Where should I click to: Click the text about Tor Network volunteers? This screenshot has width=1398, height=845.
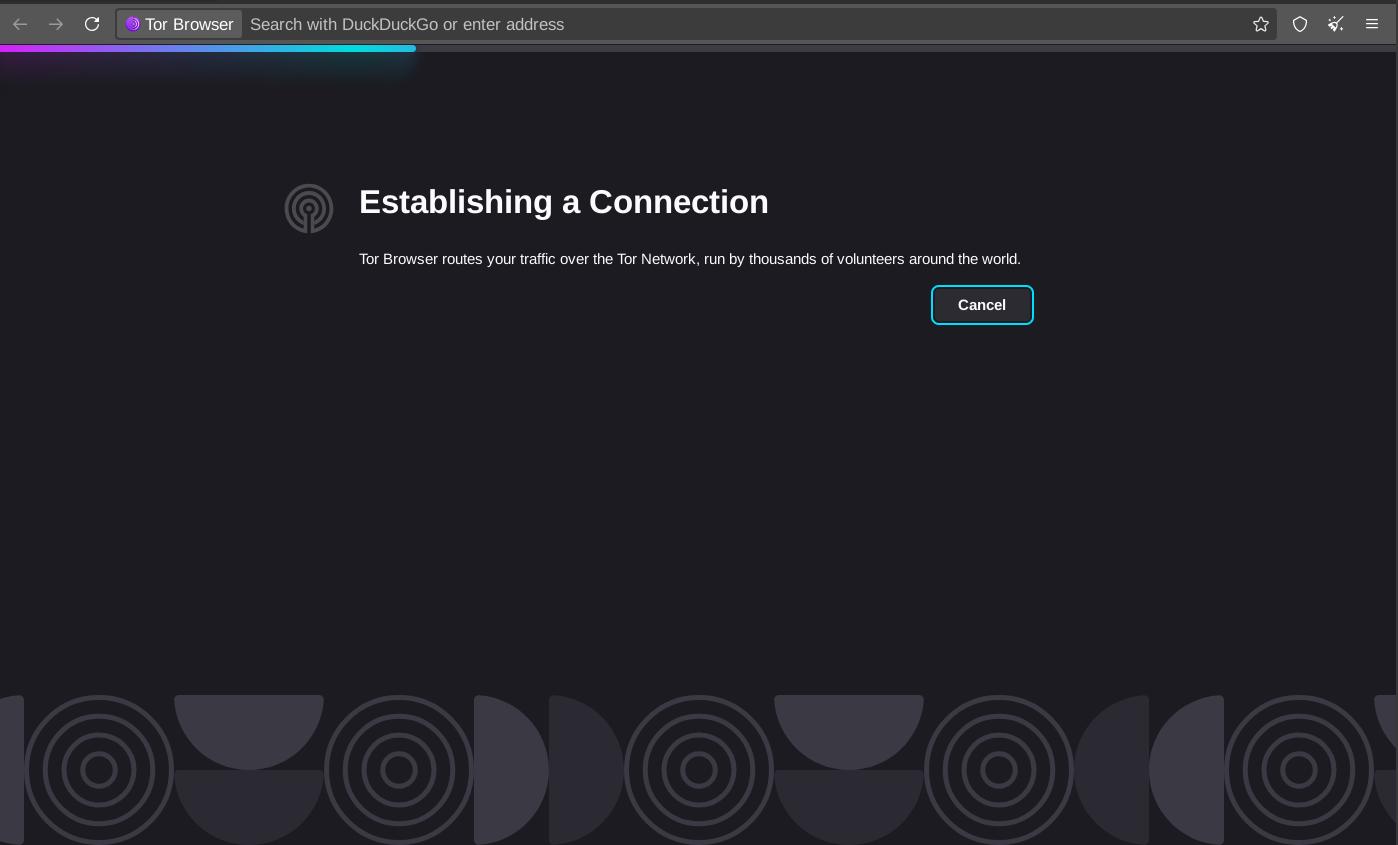click(690, 259)
